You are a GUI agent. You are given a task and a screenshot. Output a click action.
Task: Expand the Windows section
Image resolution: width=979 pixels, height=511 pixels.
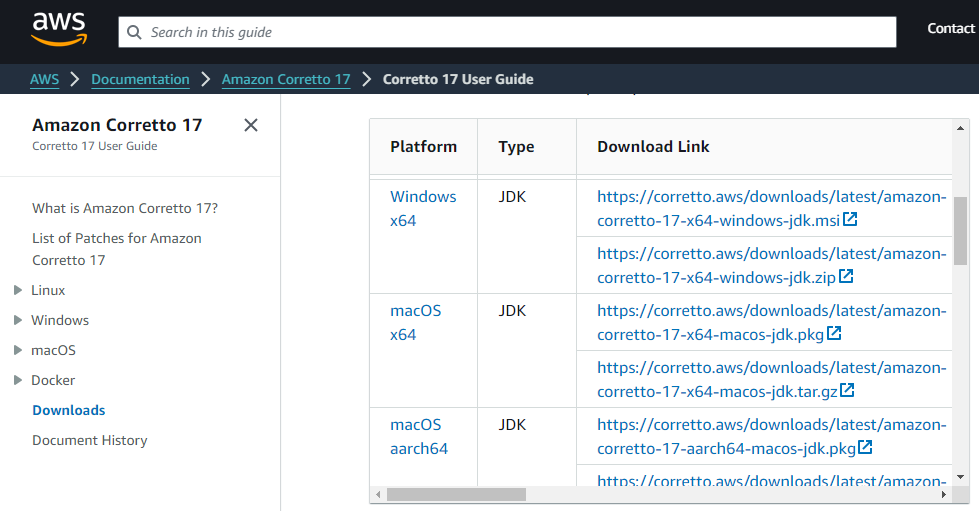tap(18, 320)
